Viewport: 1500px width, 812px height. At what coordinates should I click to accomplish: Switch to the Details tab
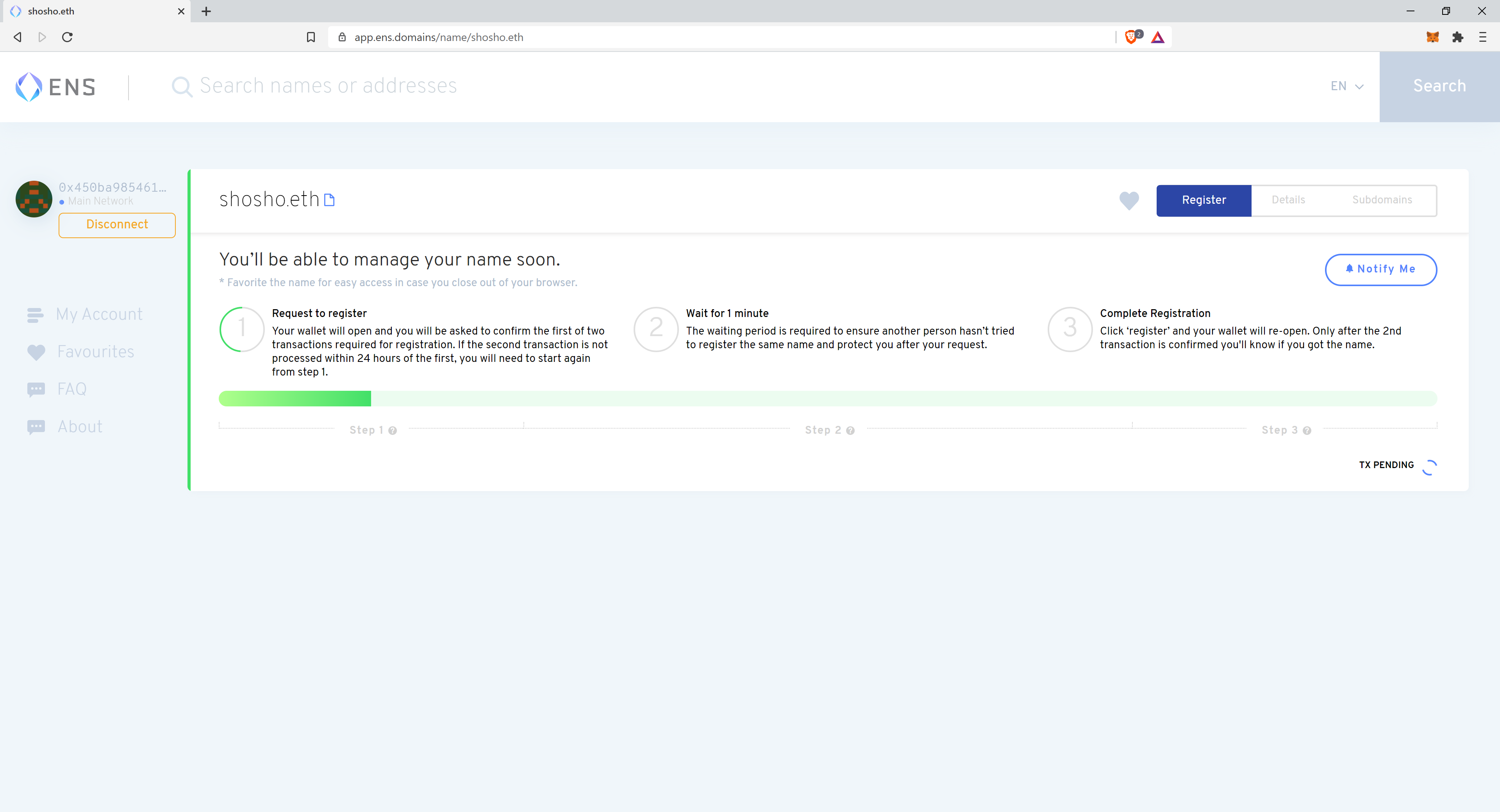pos(1288,200)
